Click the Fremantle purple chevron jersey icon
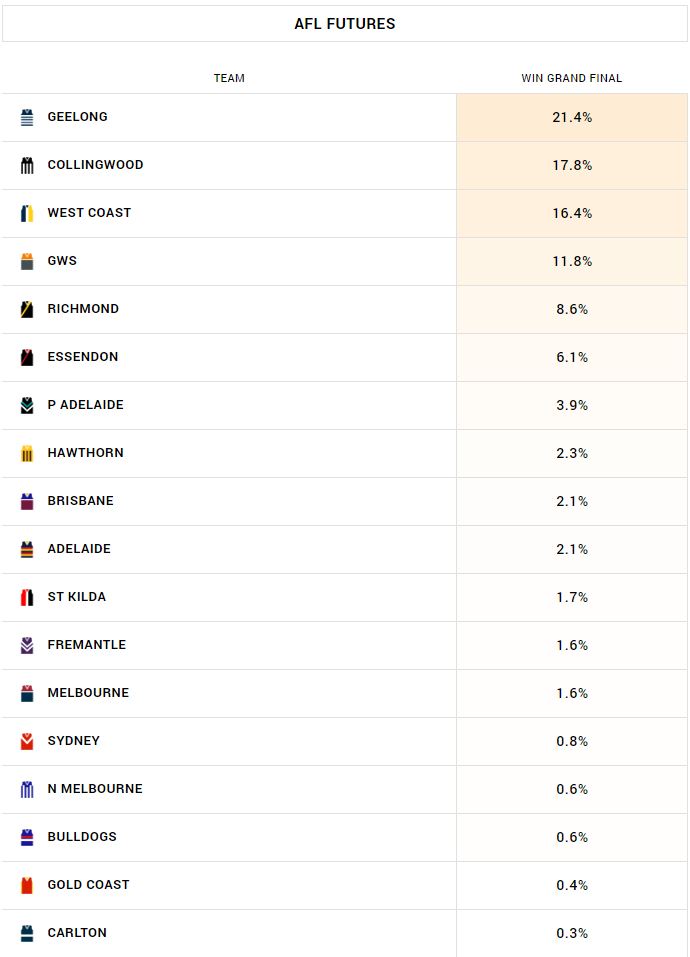 click(x=27, y=645)
